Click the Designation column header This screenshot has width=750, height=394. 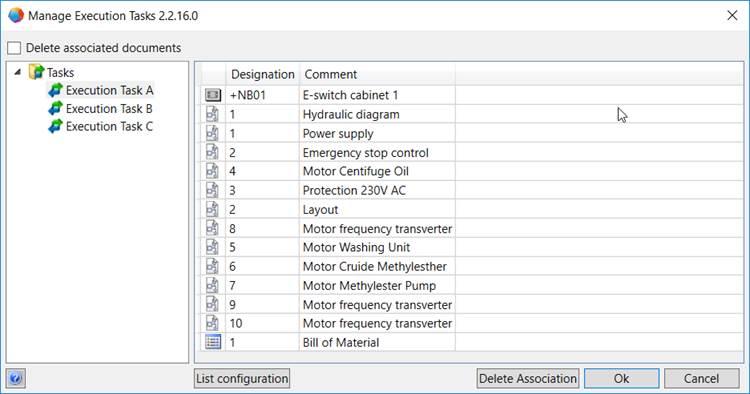point(263,74)
